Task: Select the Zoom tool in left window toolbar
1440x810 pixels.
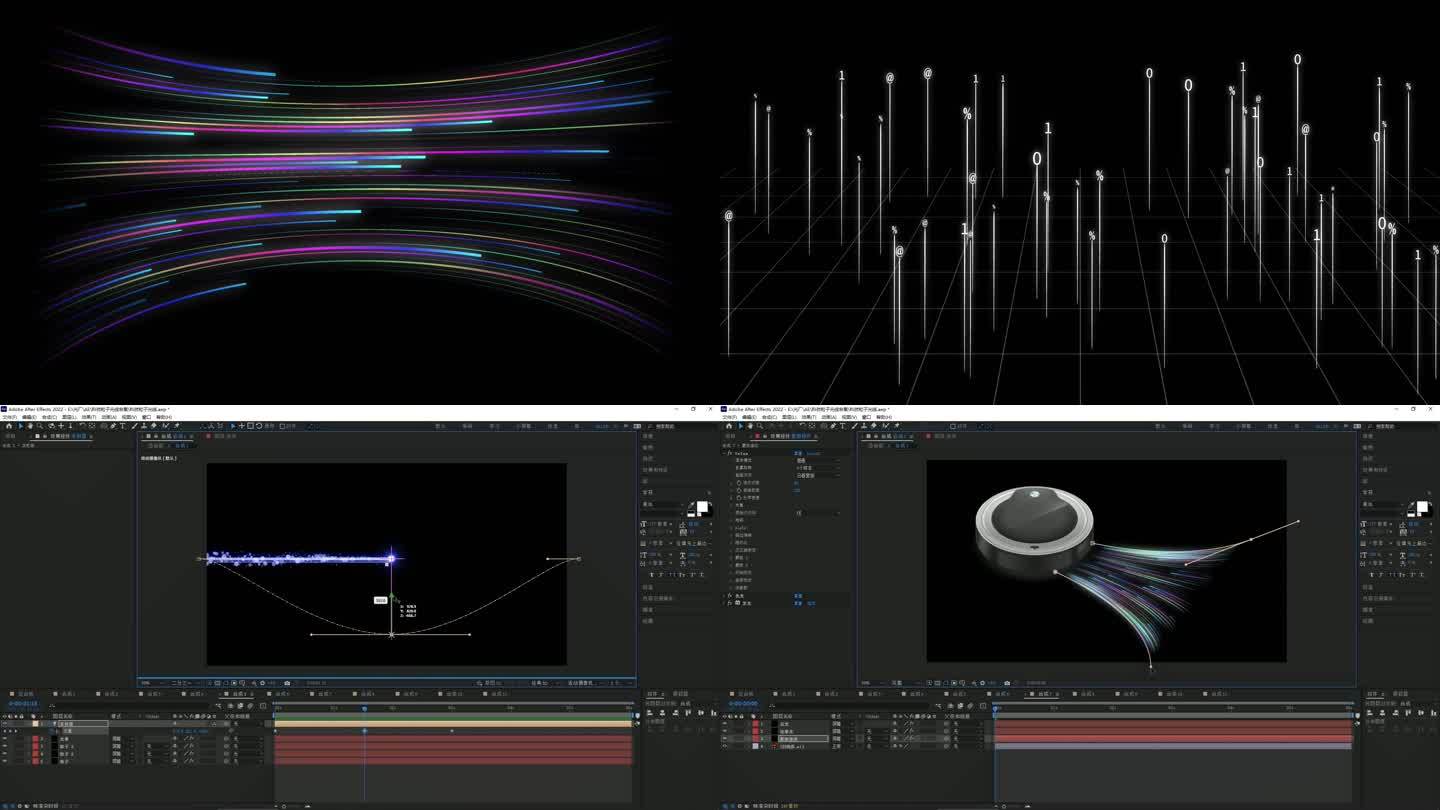Action: [x=40, y=426]
